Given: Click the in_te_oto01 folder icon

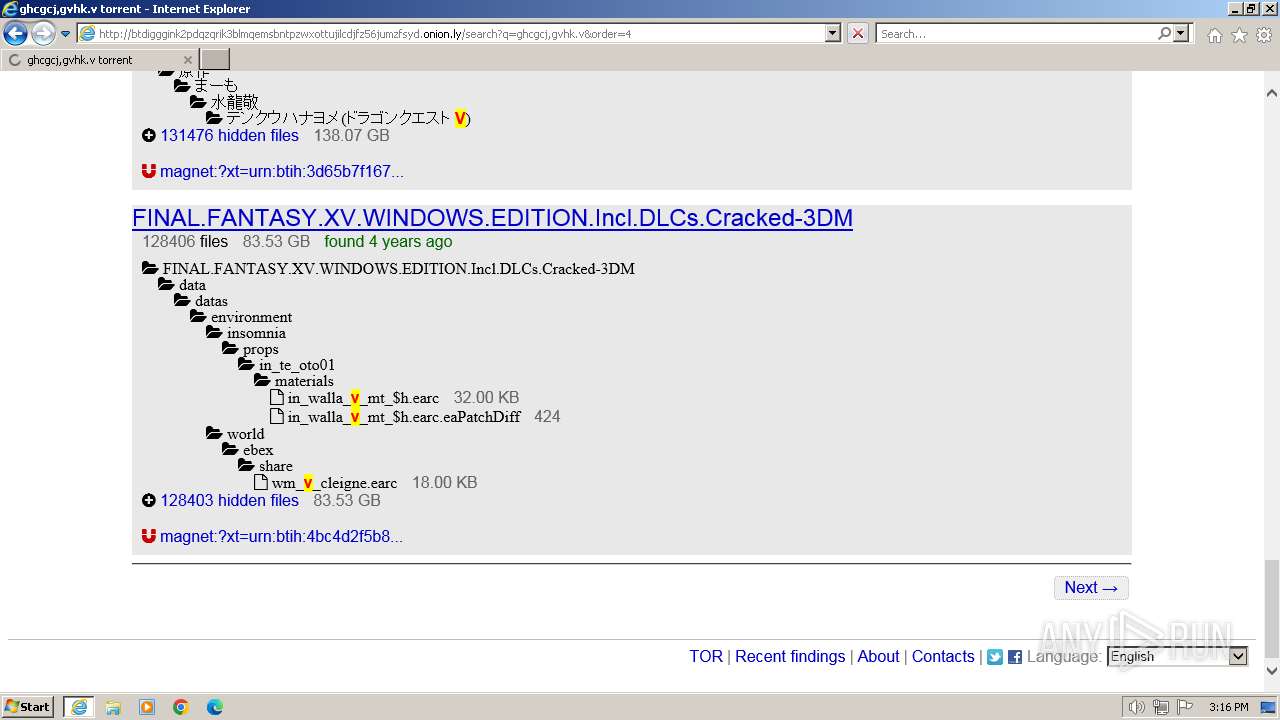Looking at the screenshot, I should 246,364.
